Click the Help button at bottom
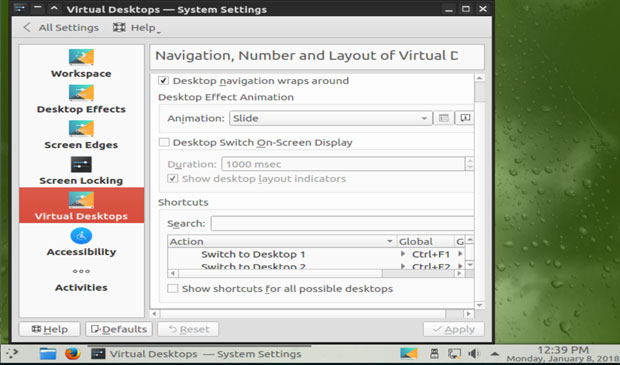The height and width of the screenshot is (365, 620). tap(50, 329)
